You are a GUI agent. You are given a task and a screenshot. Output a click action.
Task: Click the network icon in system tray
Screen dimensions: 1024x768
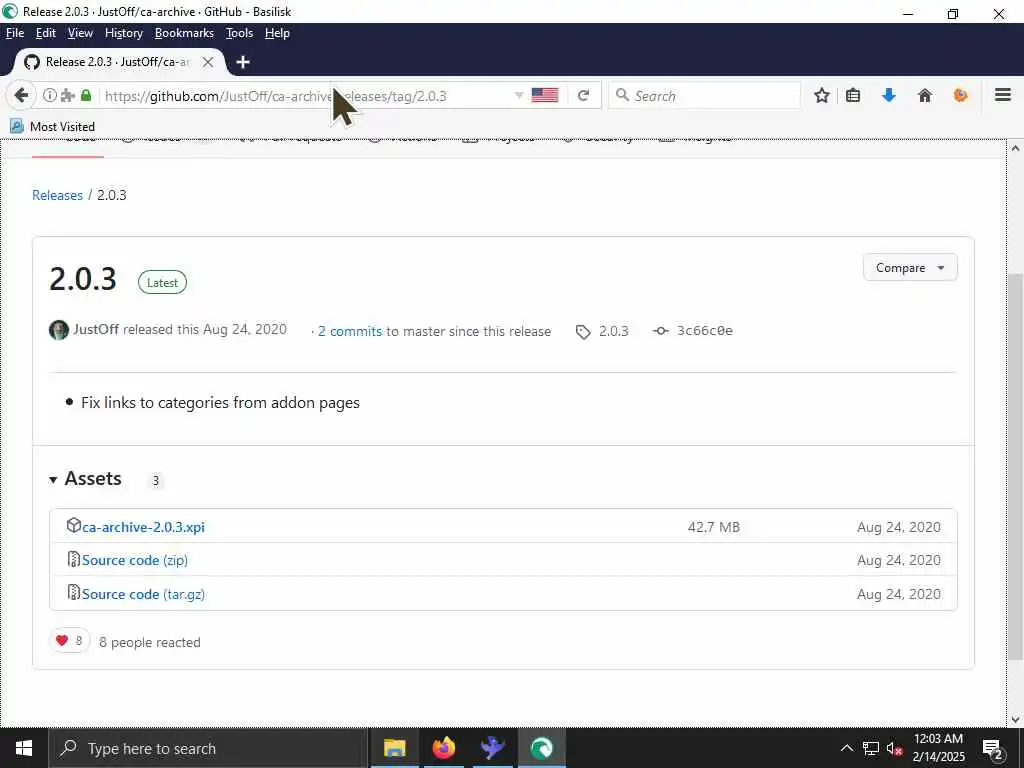(871, 748)
